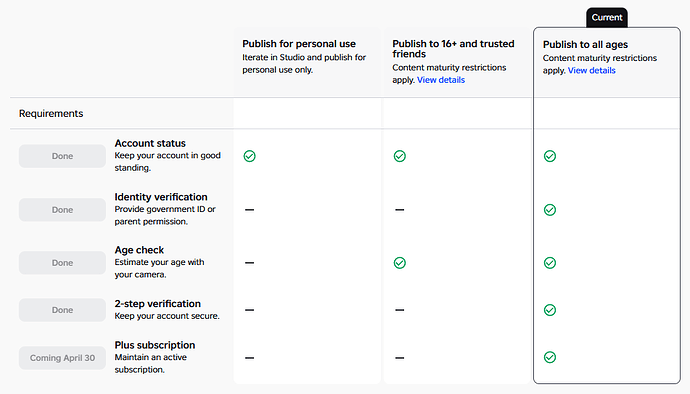Click Plus subscription checkmark under all ages
The image size is (690, 394).
[550, 357]
